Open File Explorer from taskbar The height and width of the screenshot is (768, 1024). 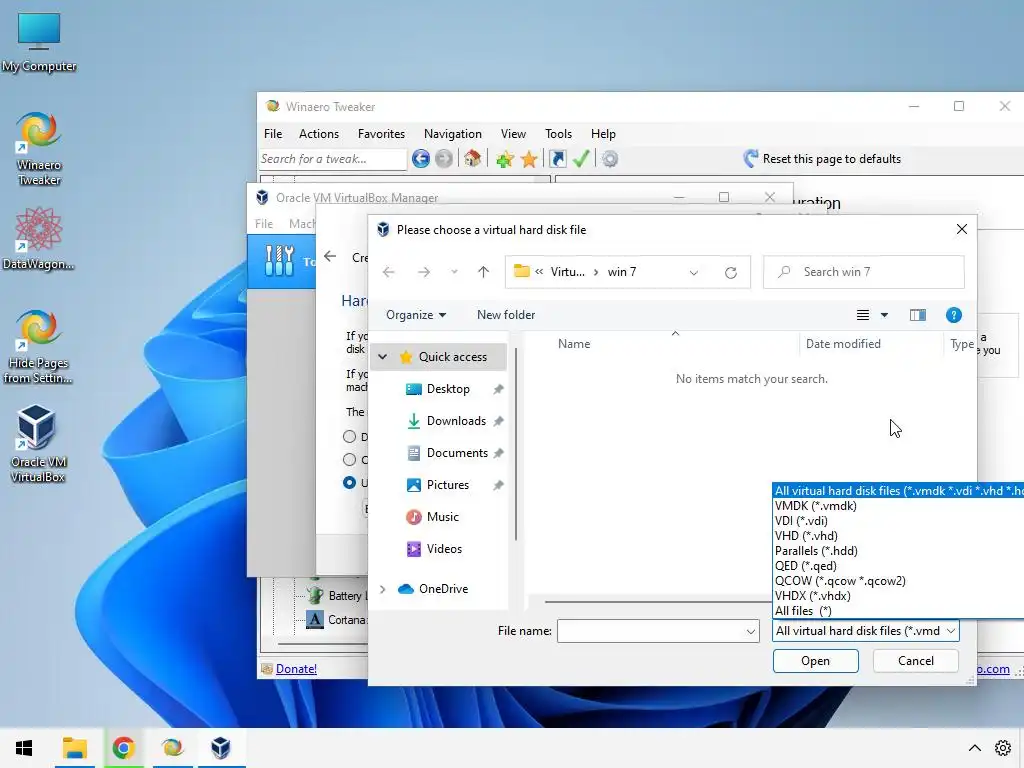(74, 748)
